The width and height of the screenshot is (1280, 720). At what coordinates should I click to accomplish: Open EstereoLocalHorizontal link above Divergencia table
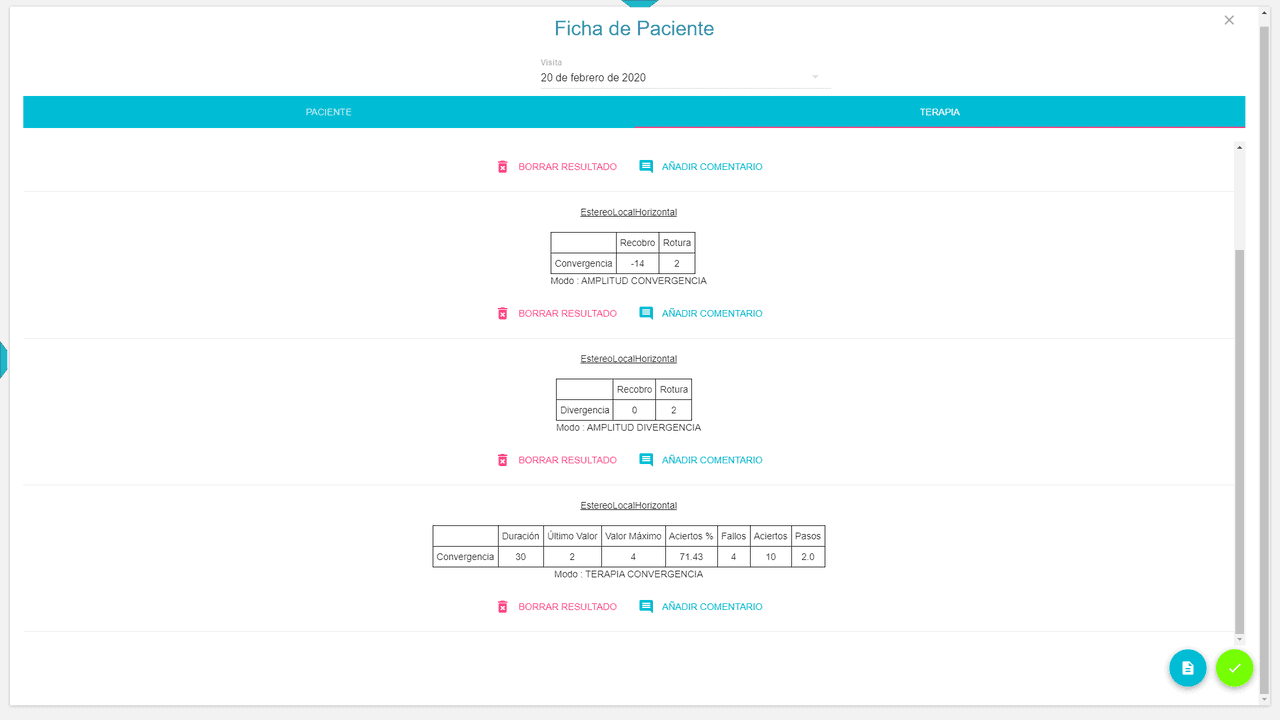click(x=629, y=359)
